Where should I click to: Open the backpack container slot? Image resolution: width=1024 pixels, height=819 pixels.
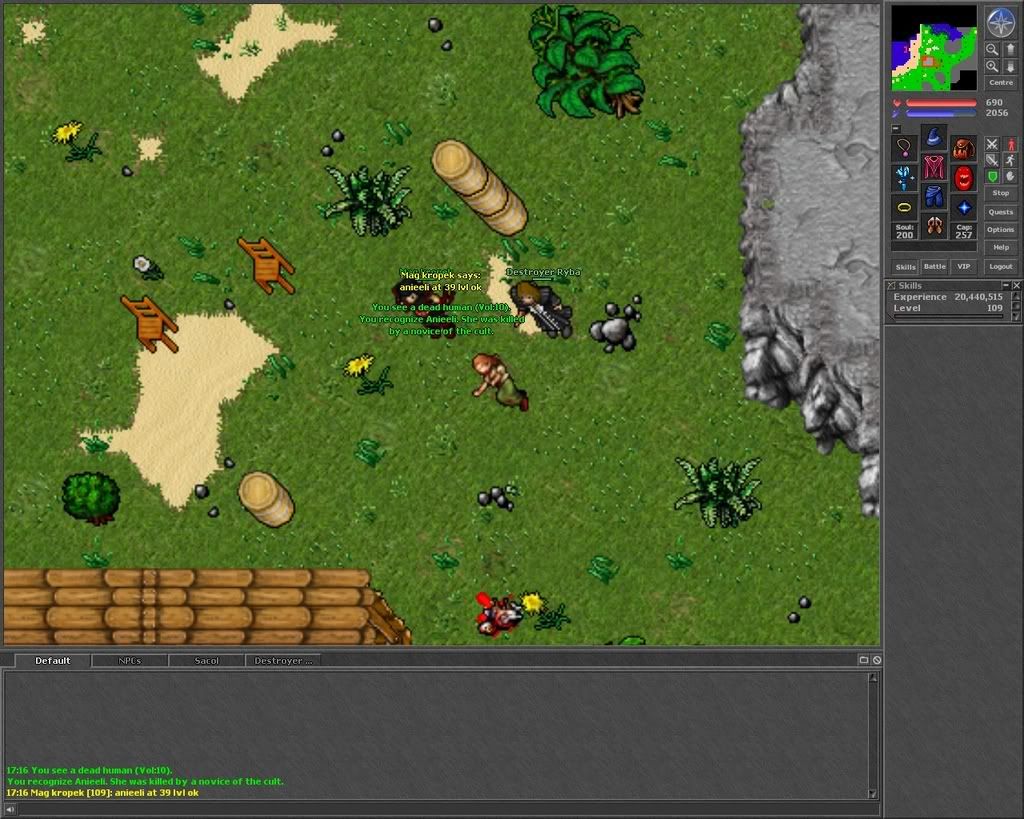964,148
